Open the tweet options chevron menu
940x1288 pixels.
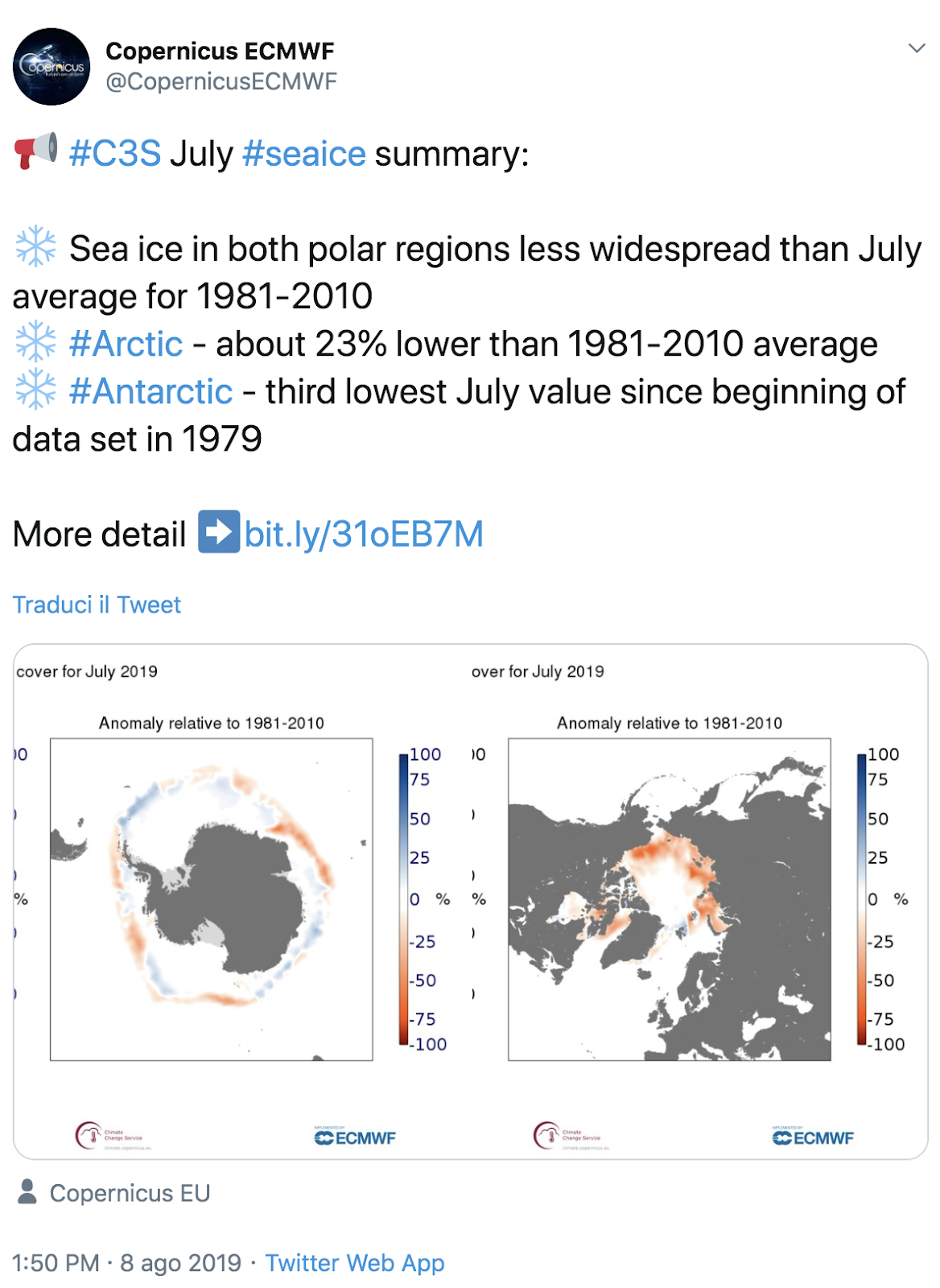click(x=916, y=48)
